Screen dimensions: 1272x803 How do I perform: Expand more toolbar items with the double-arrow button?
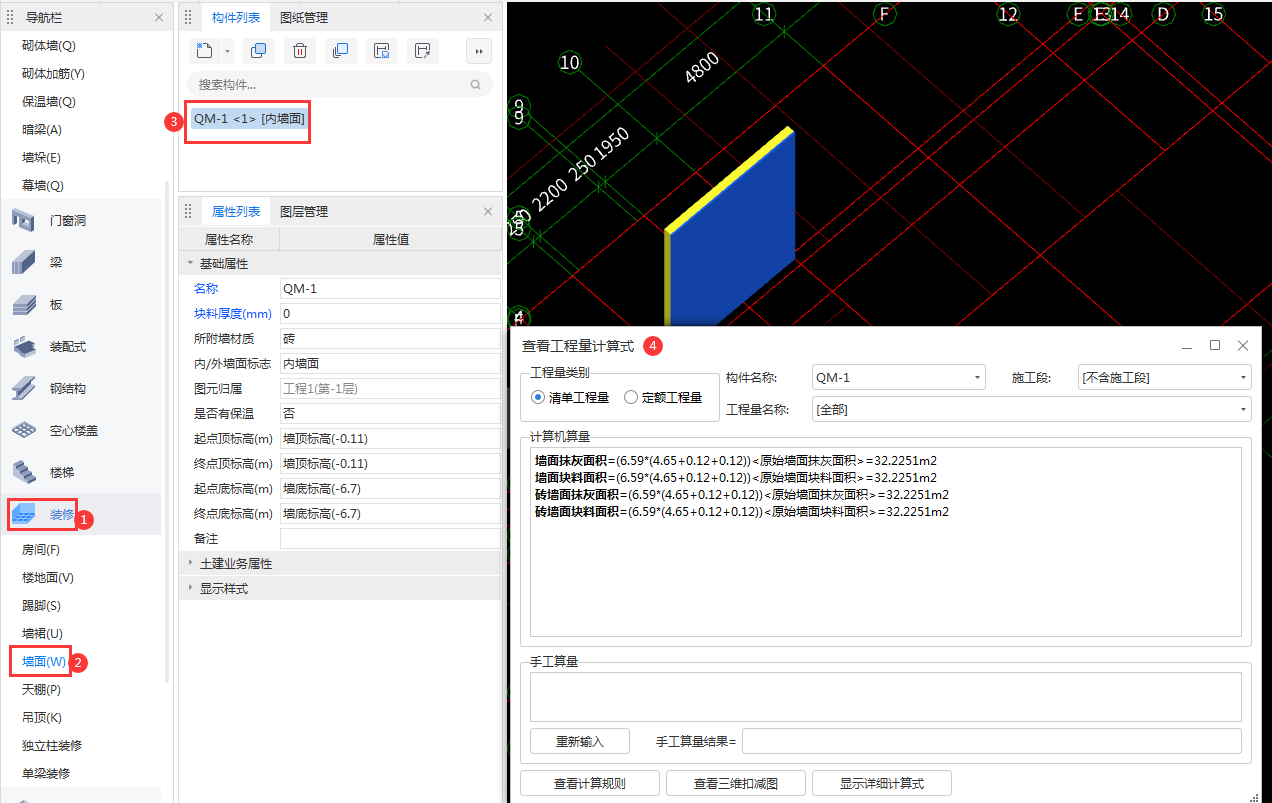479,51
